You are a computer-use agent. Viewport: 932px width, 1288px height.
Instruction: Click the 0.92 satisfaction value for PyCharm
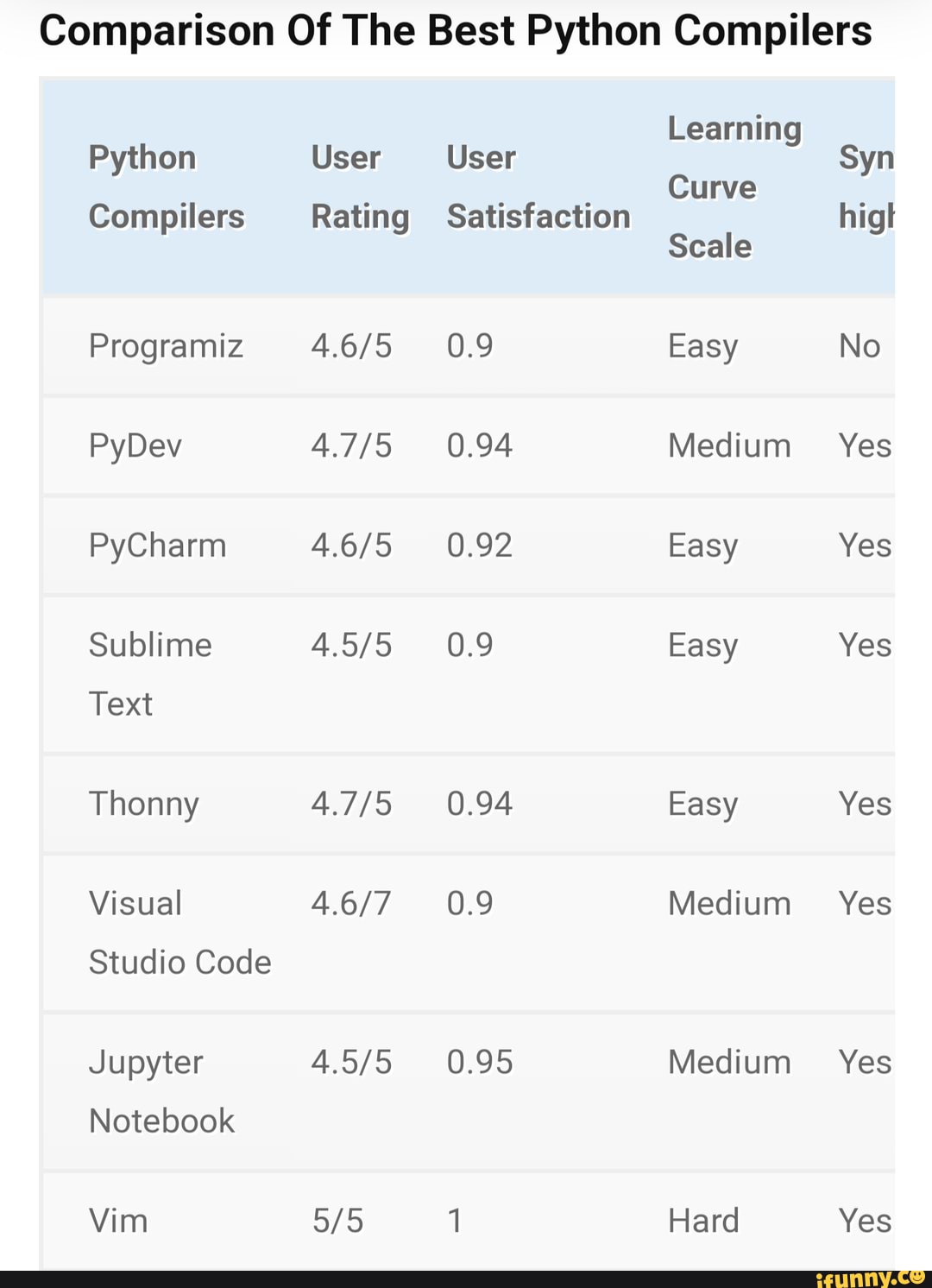pyautogui.click(x=480, y=546)
